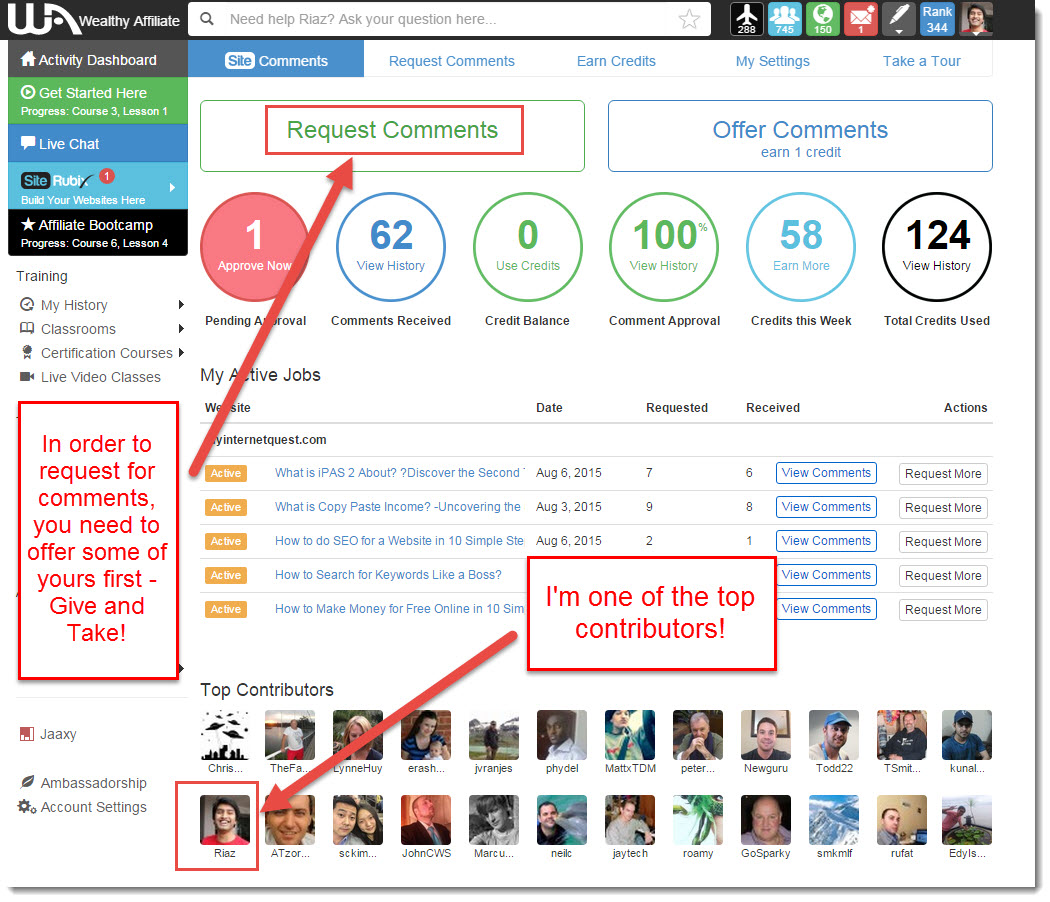
Task: Click the search magnifier icon
Action: point(207,19)
